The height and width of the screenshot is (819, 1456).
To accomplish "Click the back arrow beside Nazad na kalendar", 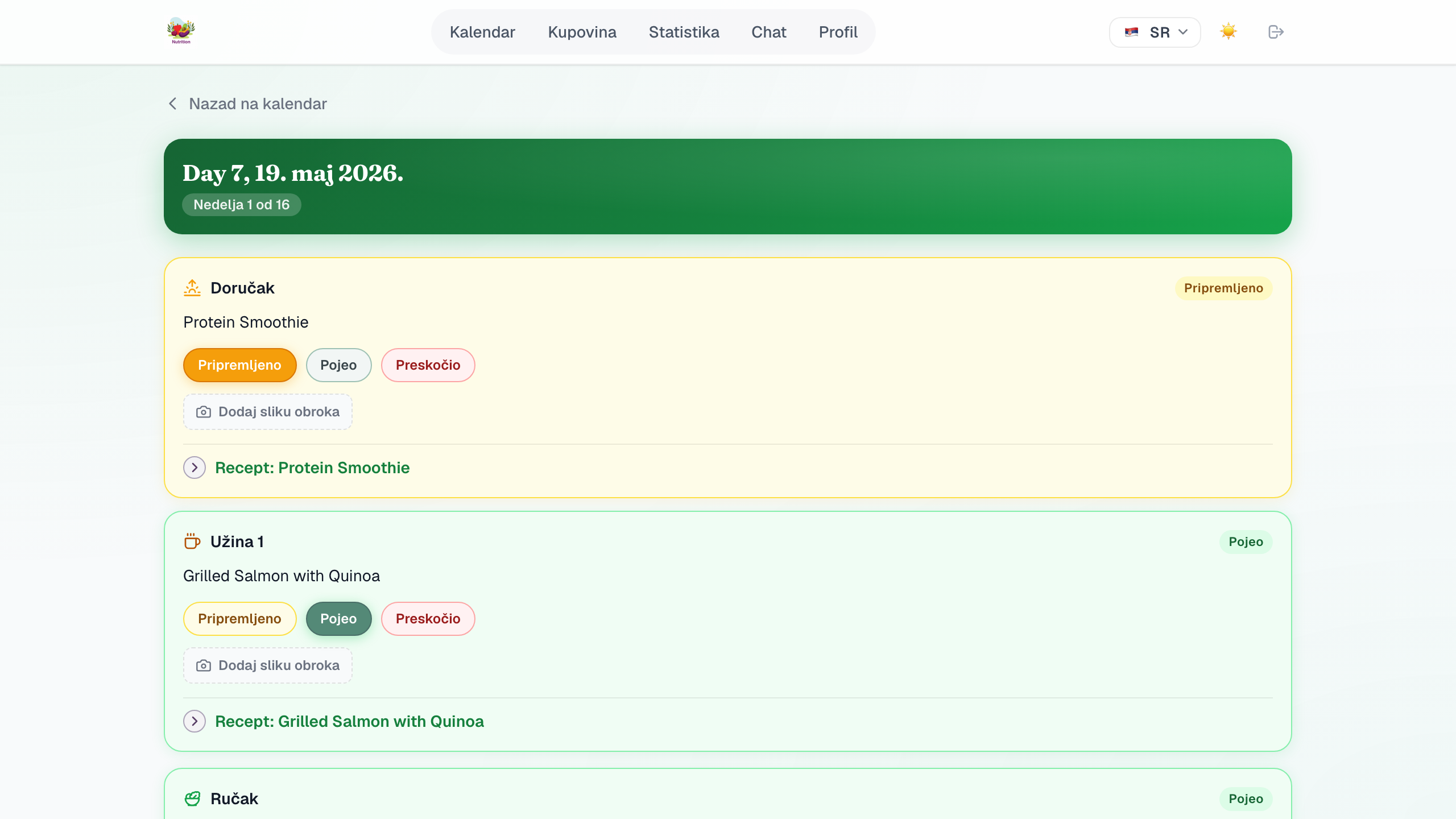I will click(x=173, y=104).
